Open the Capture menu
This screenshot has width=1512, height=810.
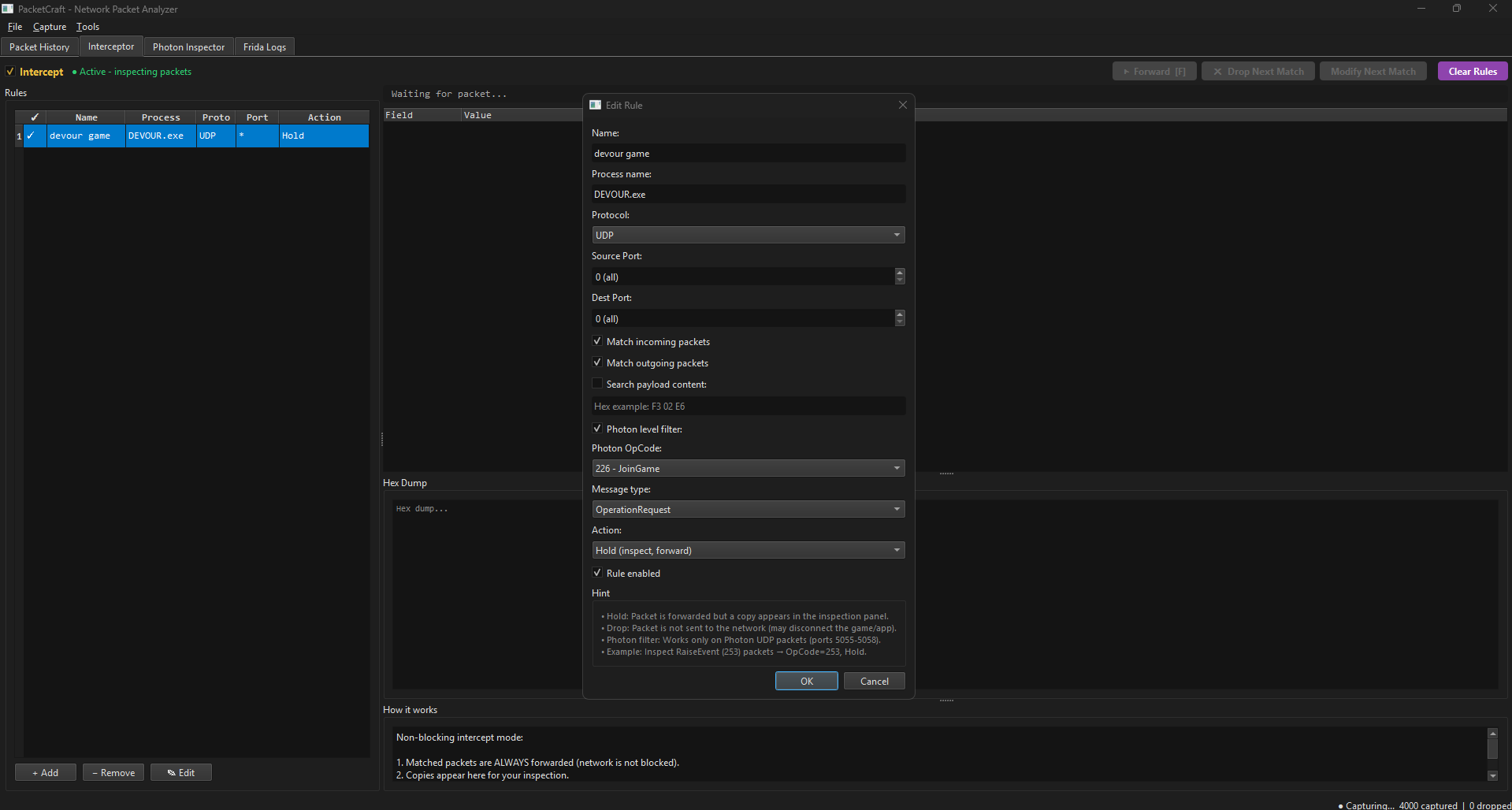(50, 27)
